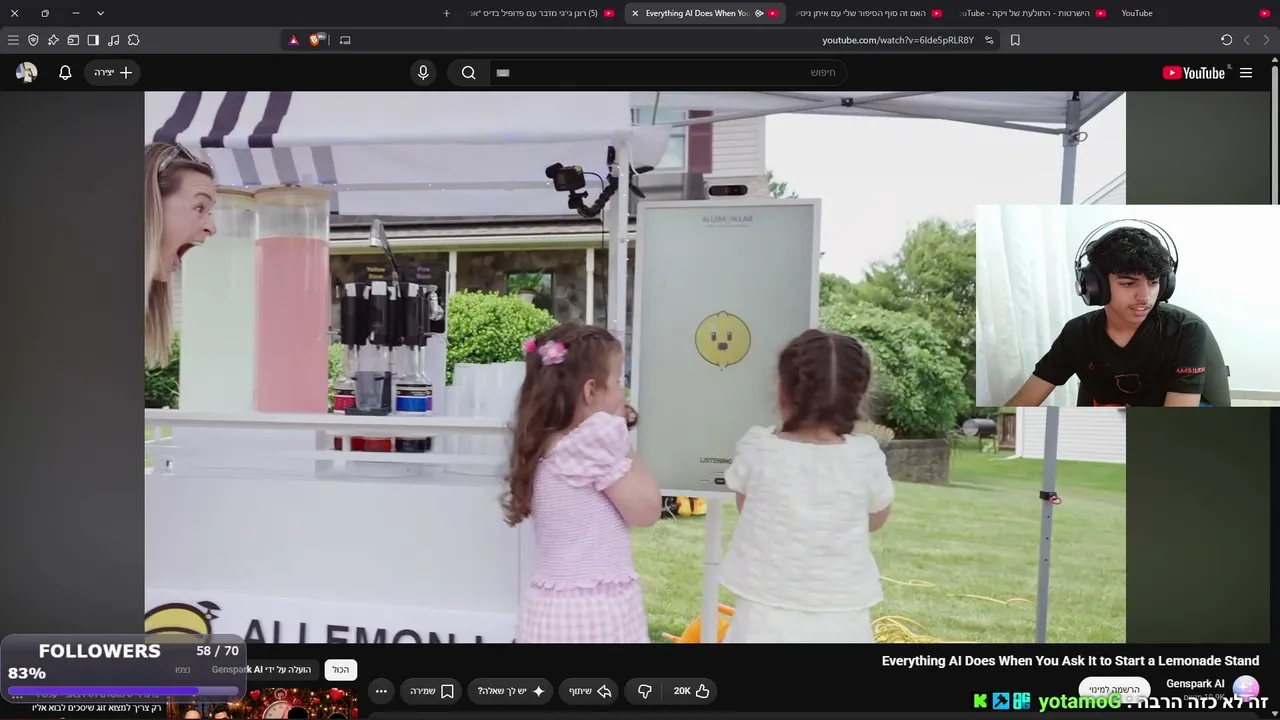Save the video (שמירה) to playlist
1280x720 pixels.
432,691
